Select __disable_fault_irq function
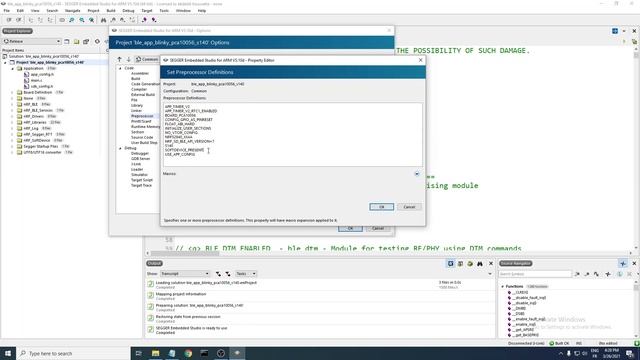This screenshot has height=360, width=640. pyautogui.click(x=529, y=298)
